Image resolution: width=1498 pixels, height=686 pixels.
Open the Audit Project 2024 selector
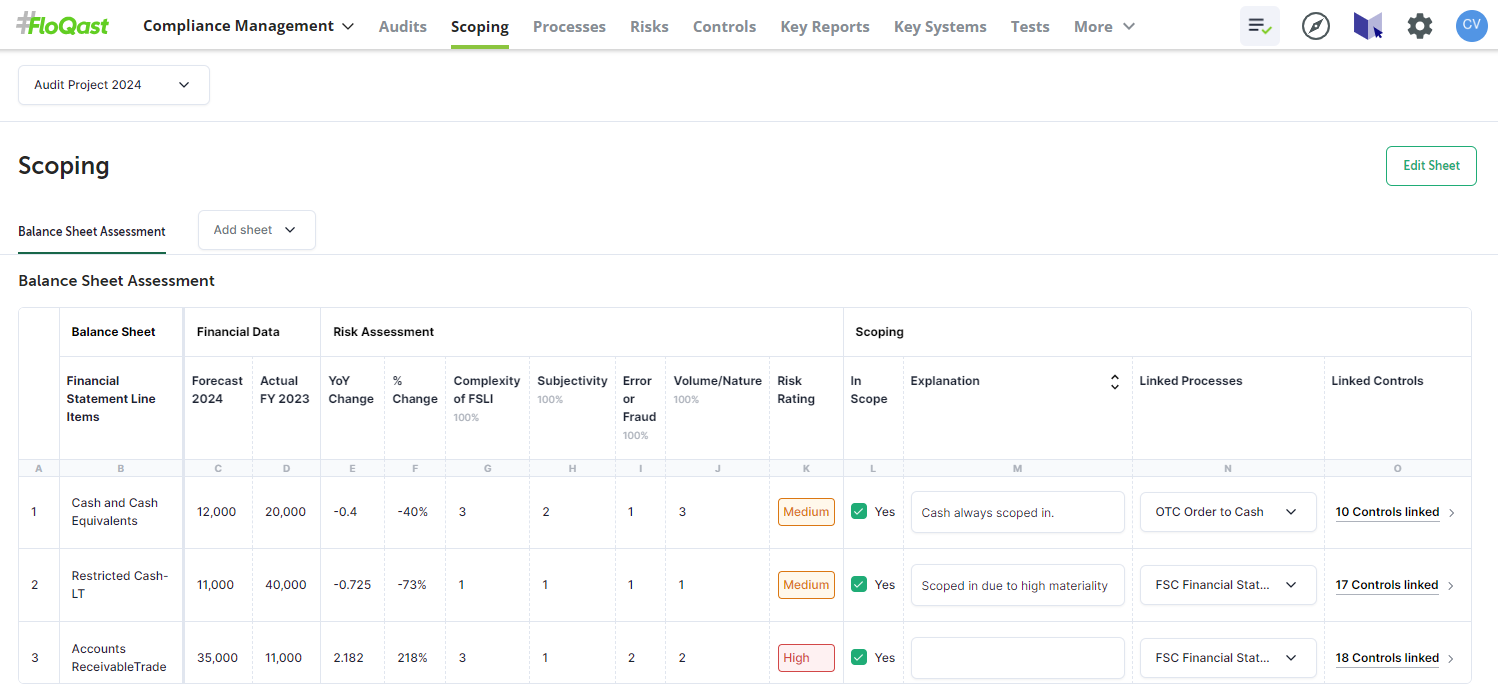(x=114, y=85)
